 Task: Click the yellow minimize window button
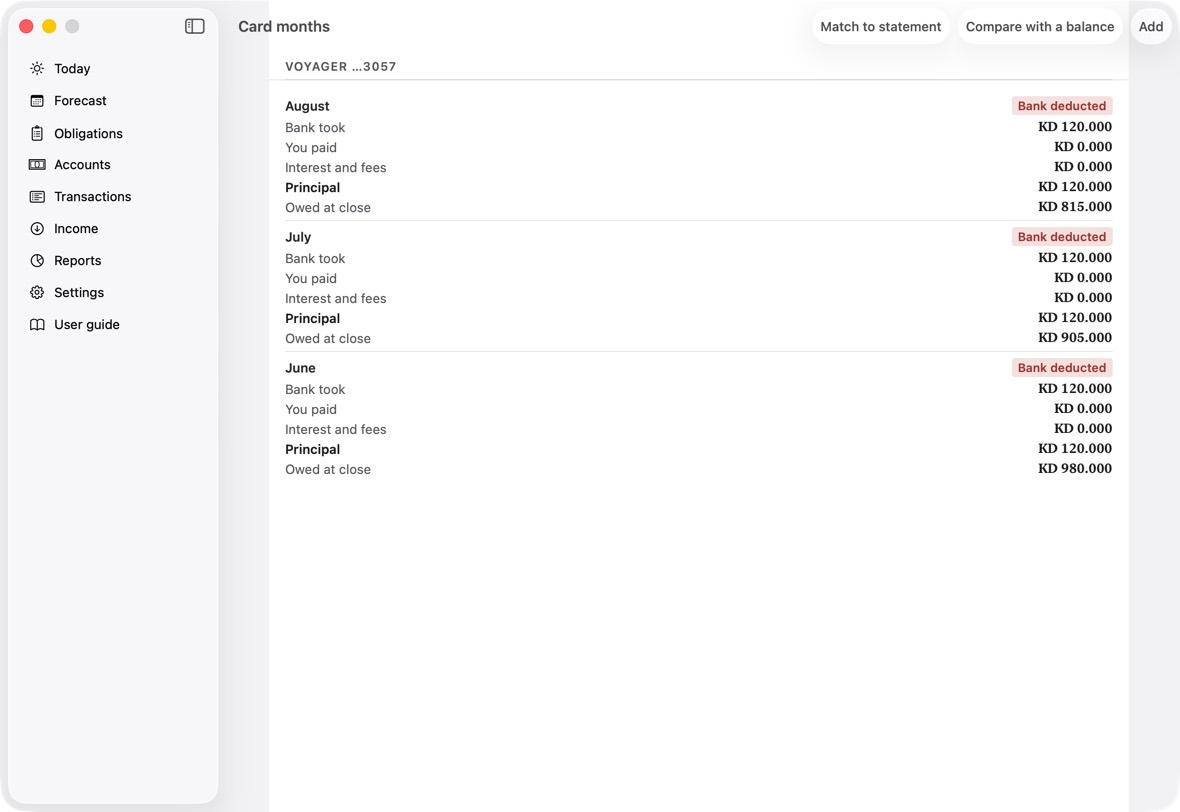[49, 26]
